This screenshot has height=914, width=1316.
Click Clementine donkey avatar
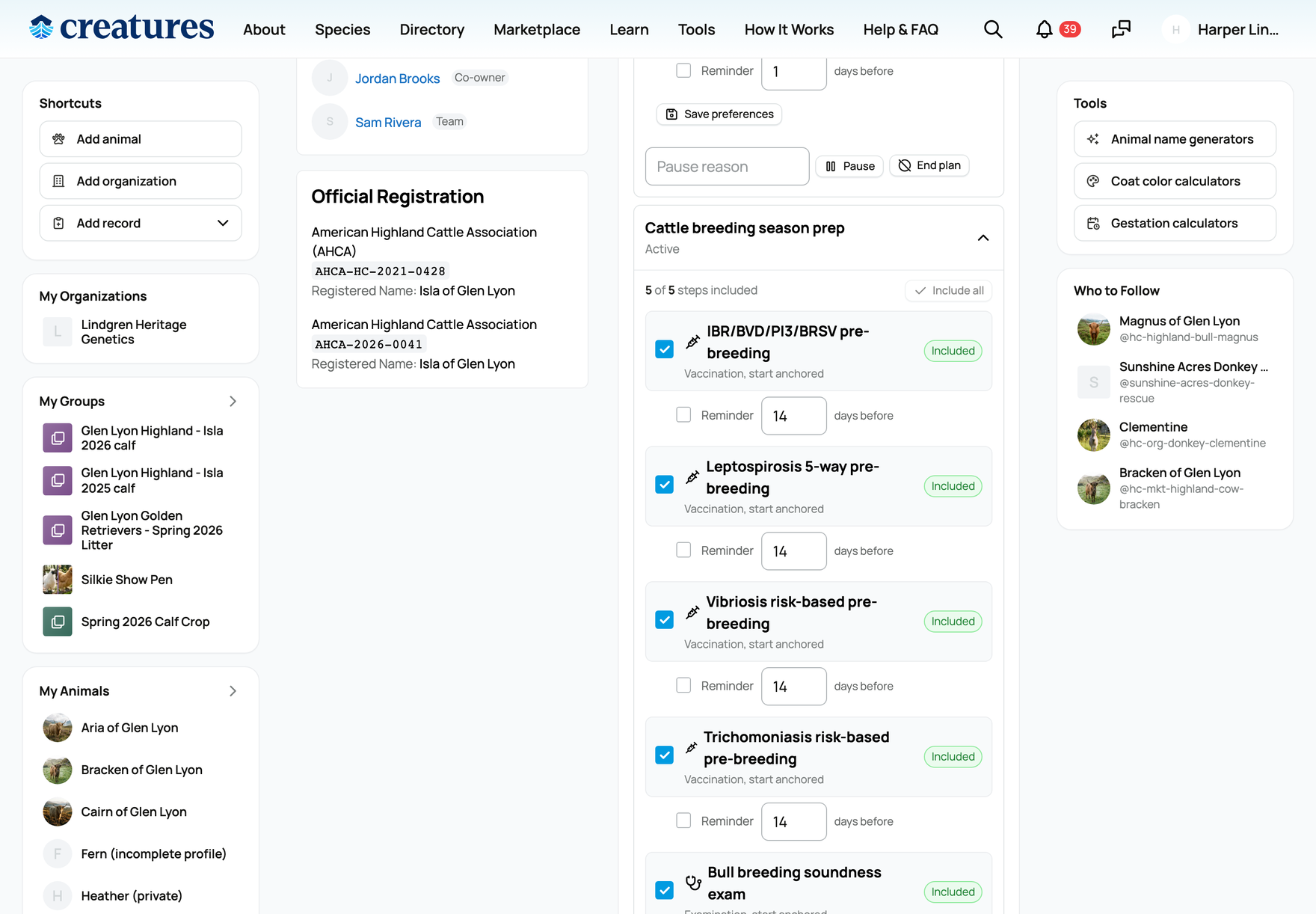pyautogui.click(x=1094, y=435)
